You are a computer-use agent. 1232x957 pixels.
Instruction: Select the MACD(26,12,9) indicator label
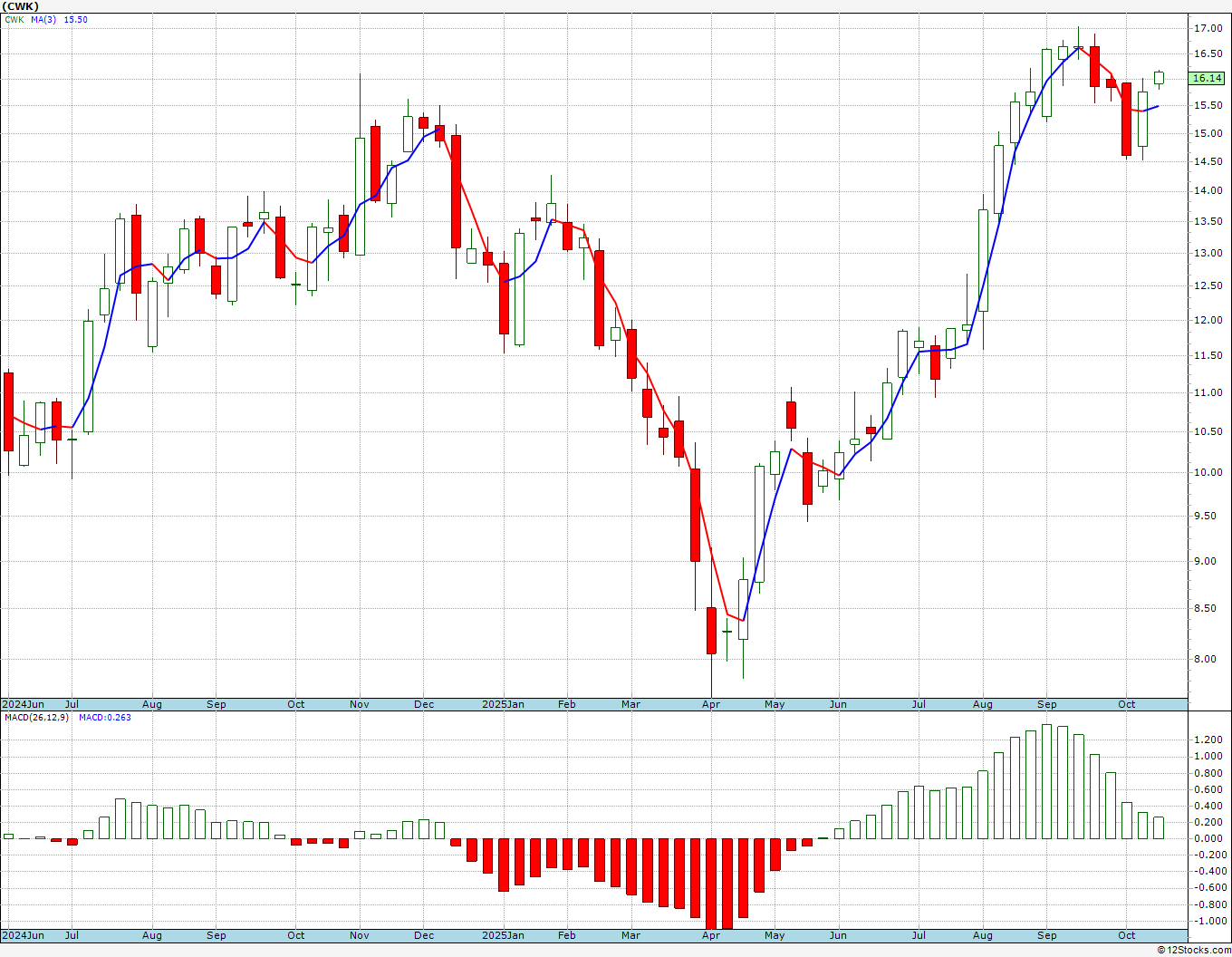click(36, 718)
